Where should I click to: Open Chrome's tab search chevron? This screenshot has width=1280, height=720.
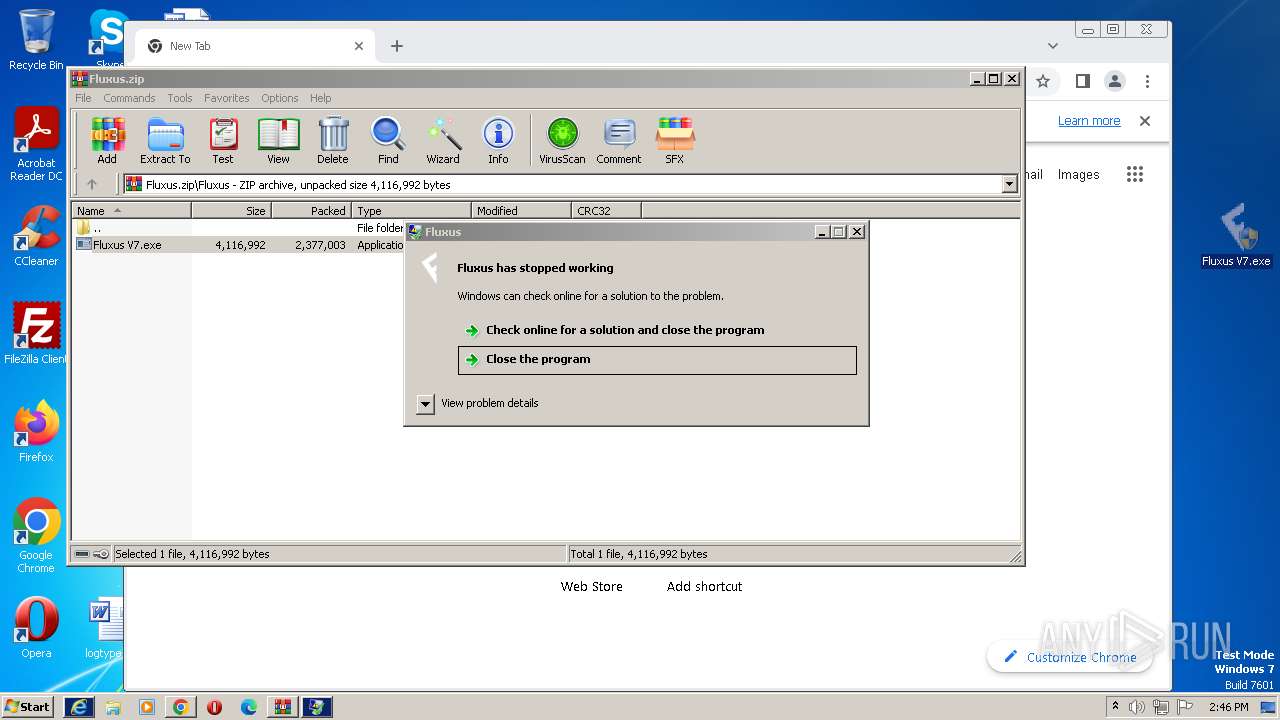tap(1052, 46)
